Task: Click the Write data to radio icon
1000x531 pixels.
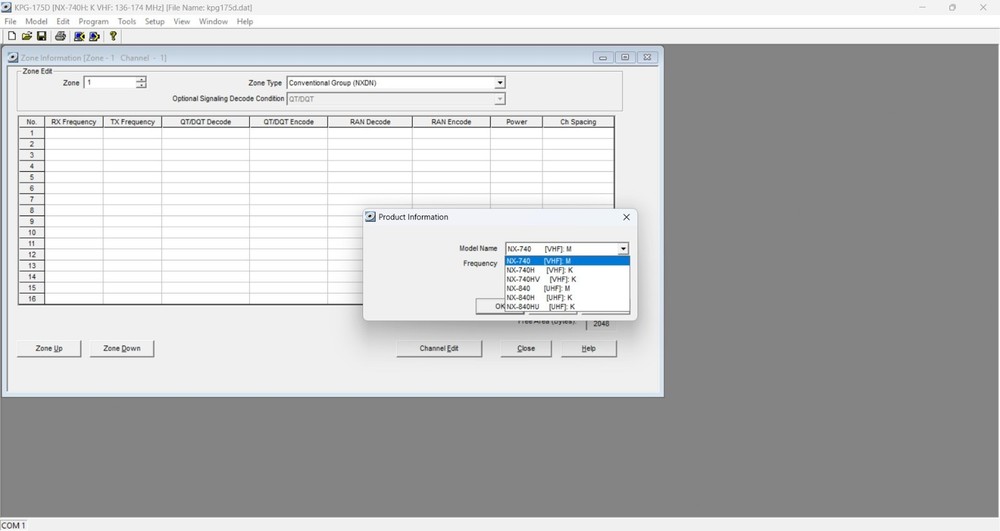Action: [x=95, y=36]
